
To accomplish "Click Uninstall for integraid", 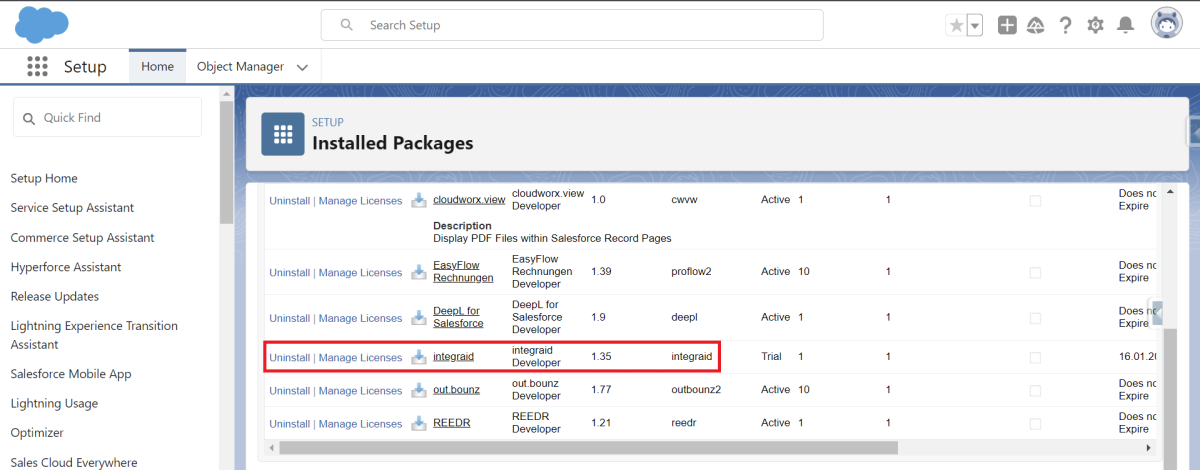I will (x=290, y=358).
